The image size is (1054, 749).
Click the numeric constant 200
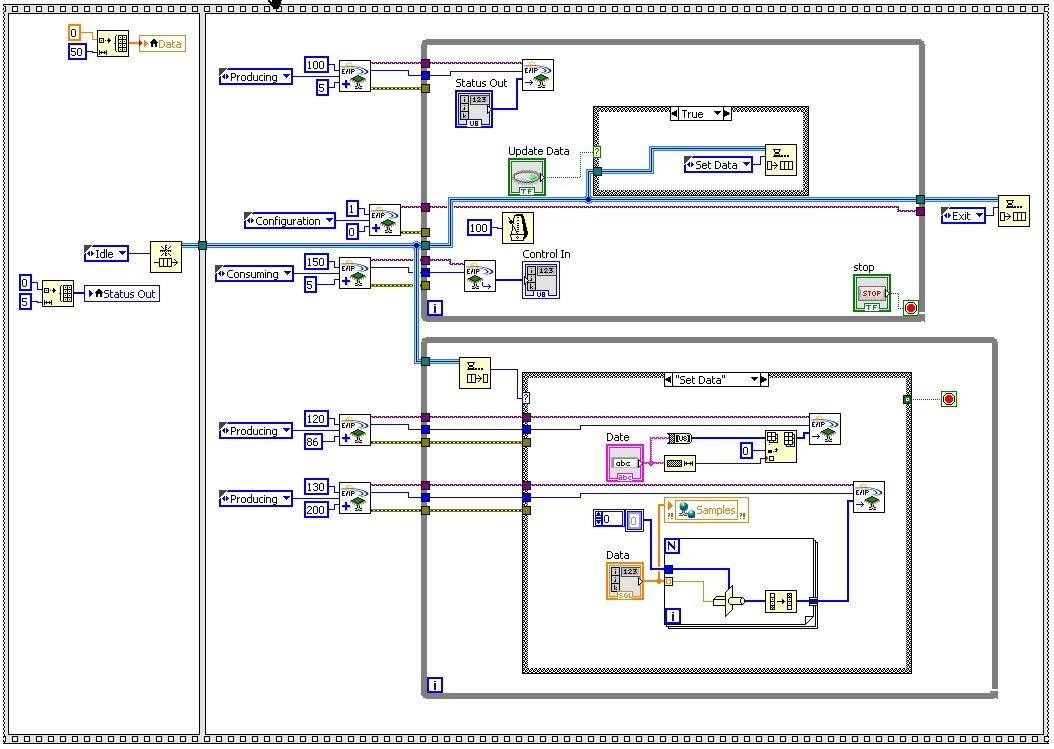[315, 510]
